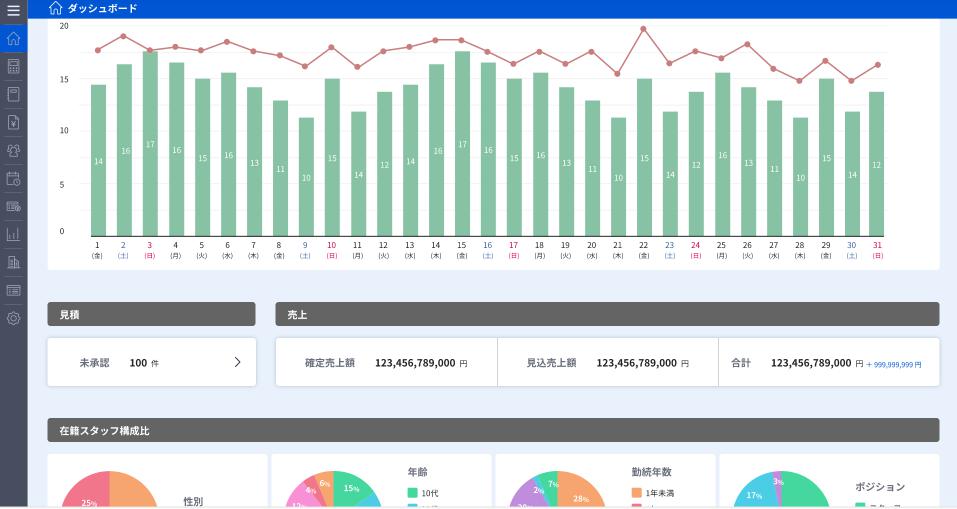Click the line chart peak point above day 22

click(x=644, y=29)
